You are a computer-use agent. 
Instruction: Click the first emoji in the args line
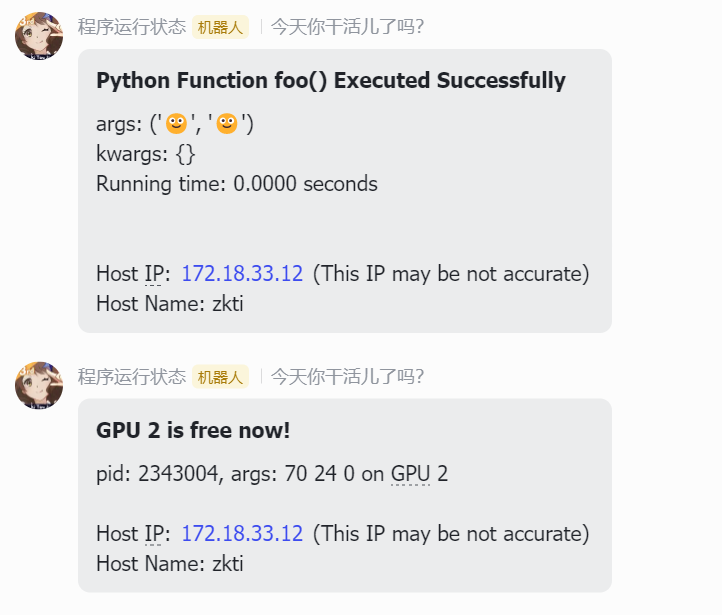click(176, 124)
